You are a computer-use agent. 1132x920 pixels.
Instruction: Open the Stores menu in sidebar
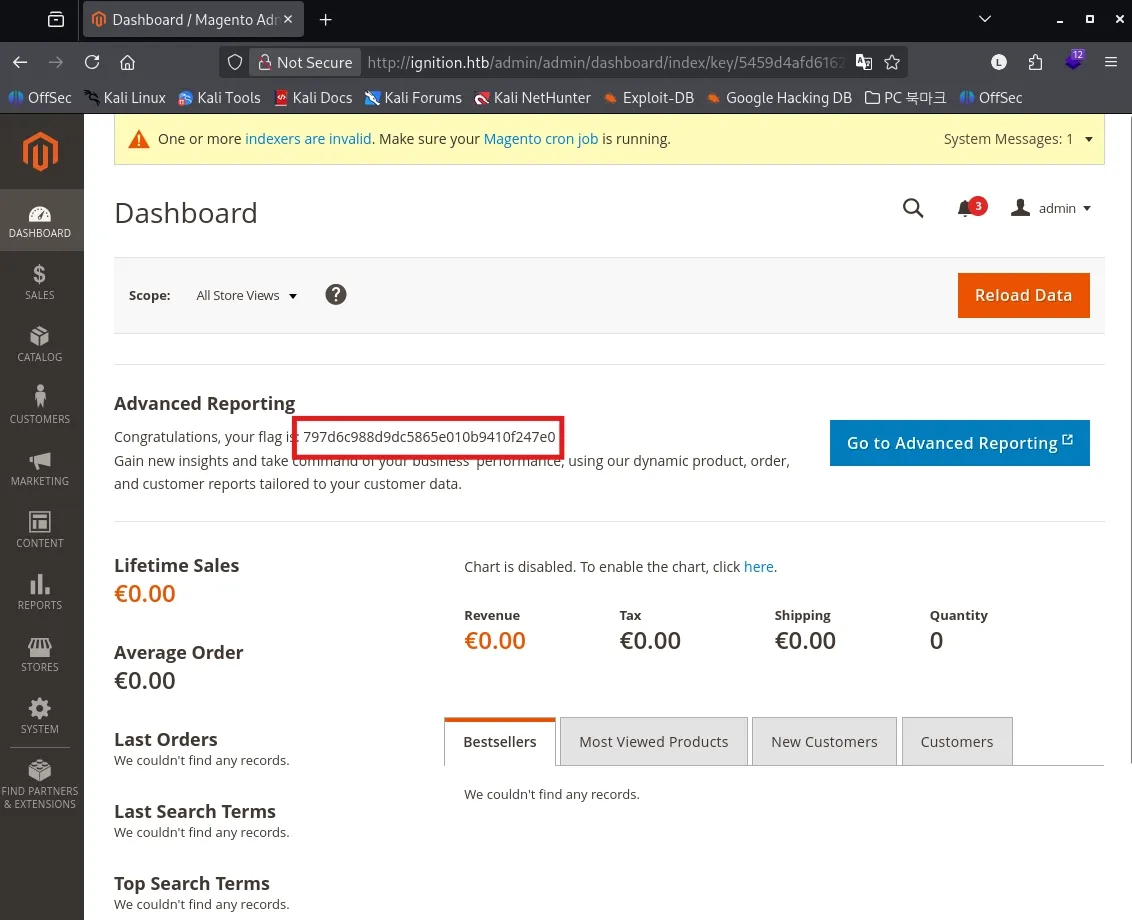pyautogui.click(x=40, y=654)
